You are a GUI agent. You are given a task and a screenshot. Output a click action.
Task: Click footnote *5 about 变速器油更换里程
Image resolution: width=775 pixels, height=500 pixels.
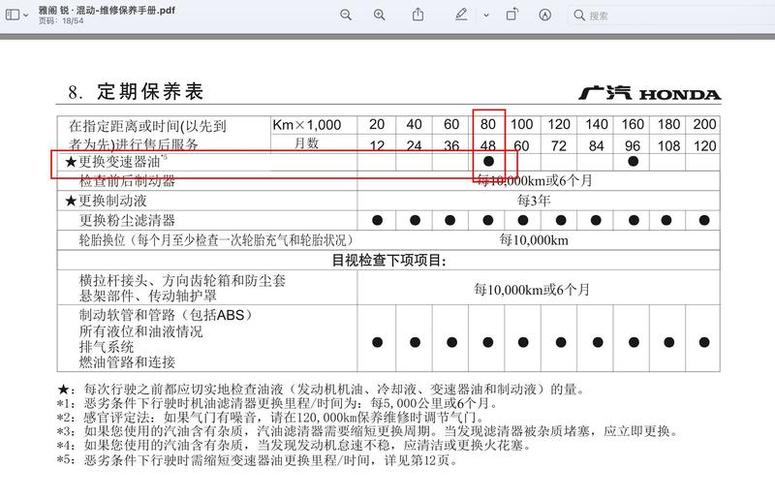click(257, 460)
